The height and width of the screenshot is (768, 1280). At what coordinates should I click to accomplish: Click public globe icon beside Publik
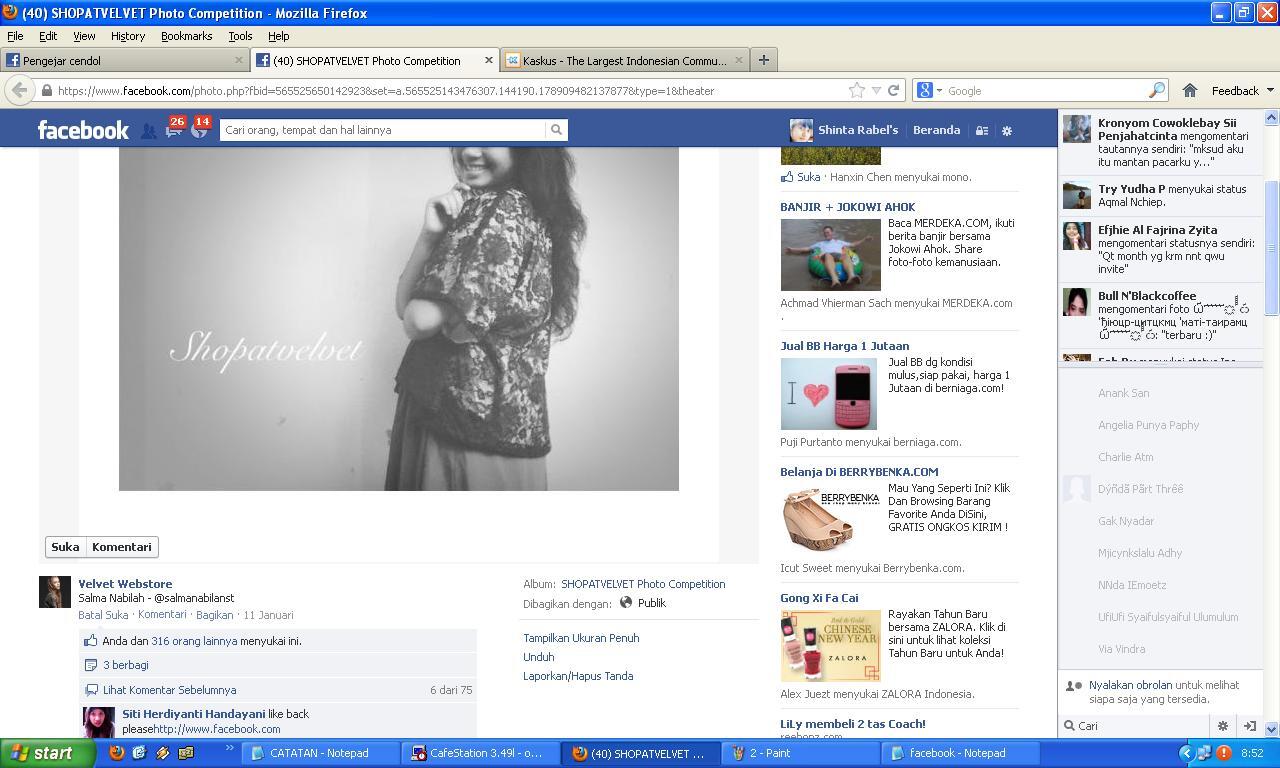click(626, 603)
